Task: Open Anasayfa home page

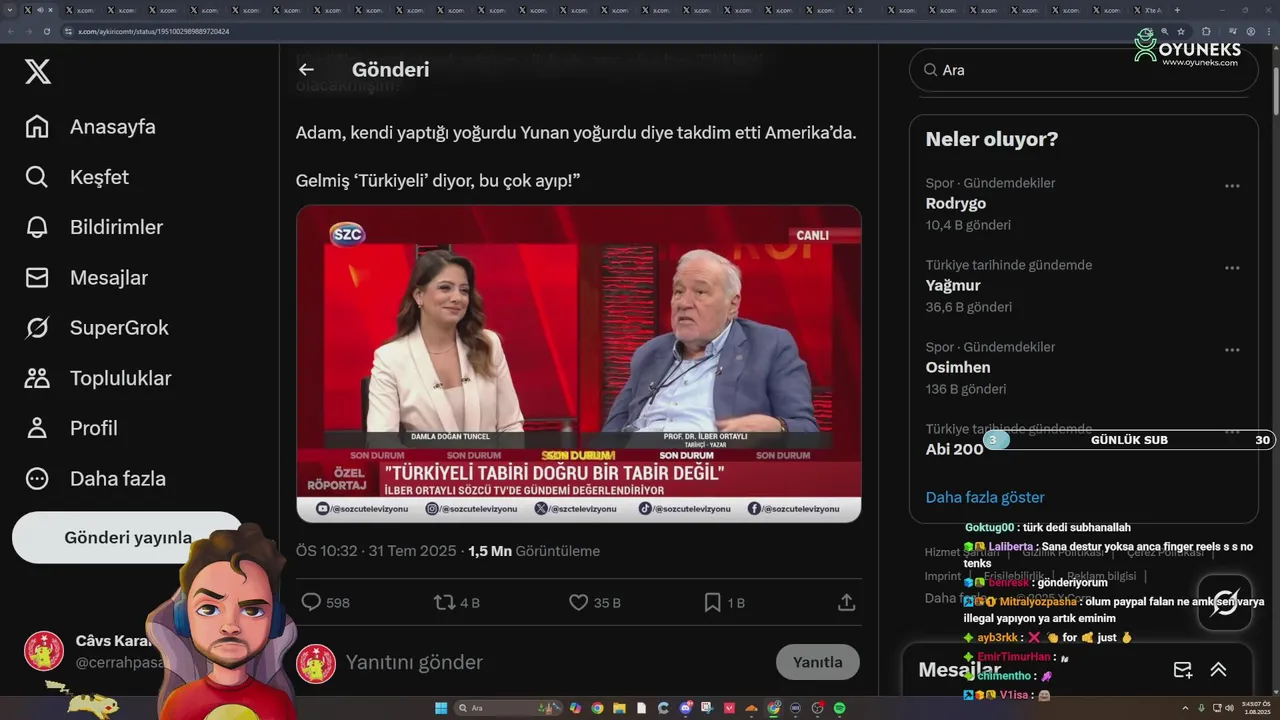Action: click(x=90, y=127)
